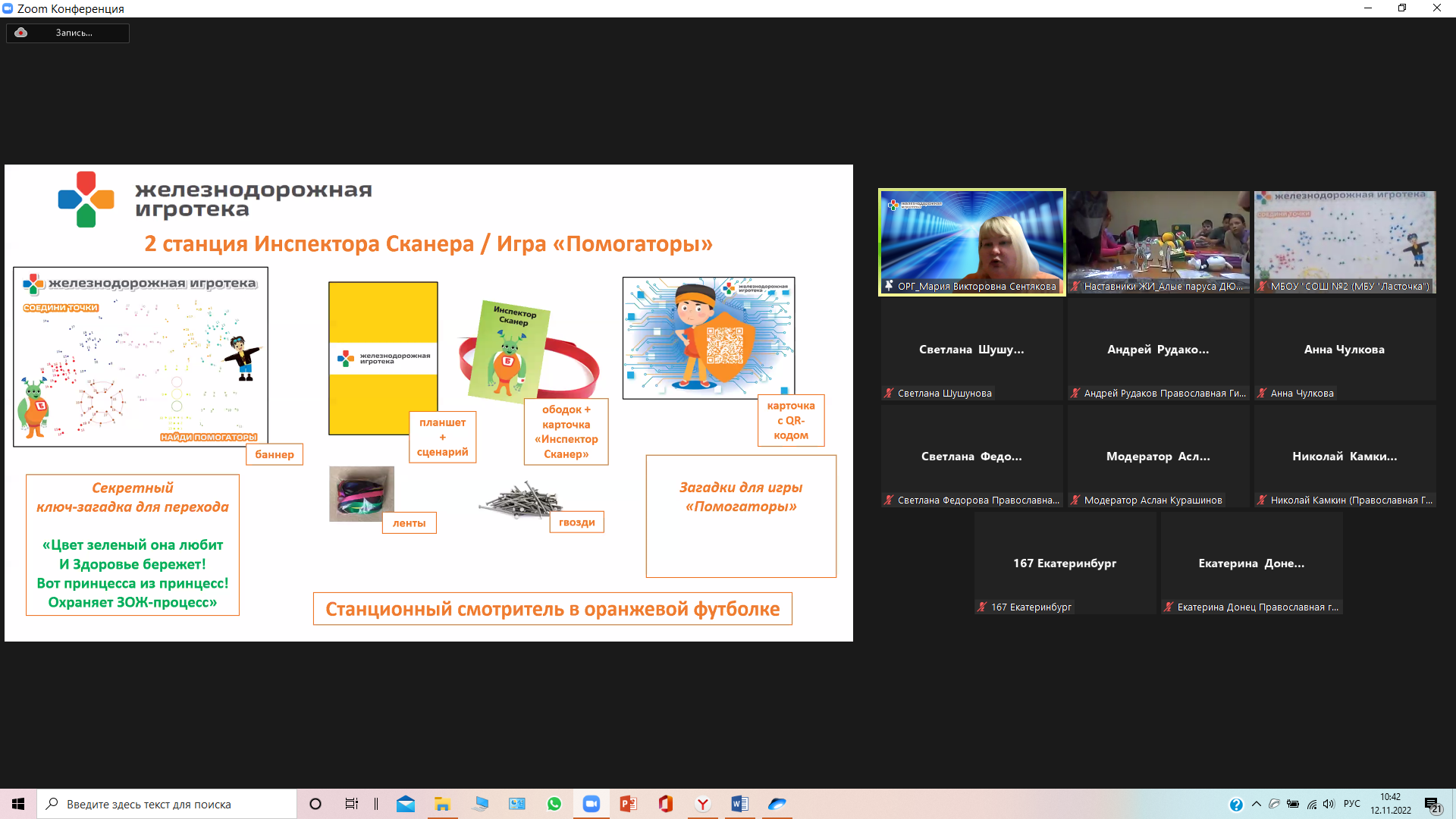Image resolution: width=1456 pixels, height=819 pixels.
Task: Launch the Mail app from taskbar
Action: pyautogui.click(x=406, y=804)
